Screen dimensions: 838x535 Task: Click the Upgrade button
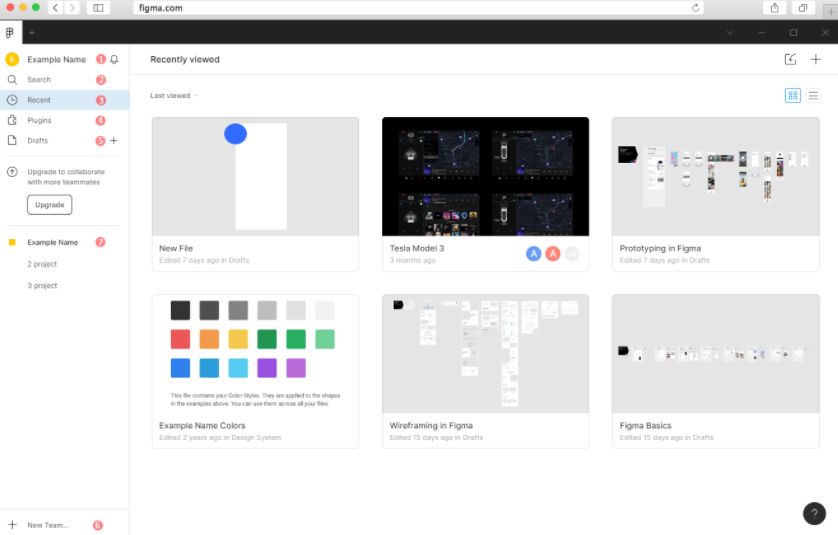pos(50,205)
